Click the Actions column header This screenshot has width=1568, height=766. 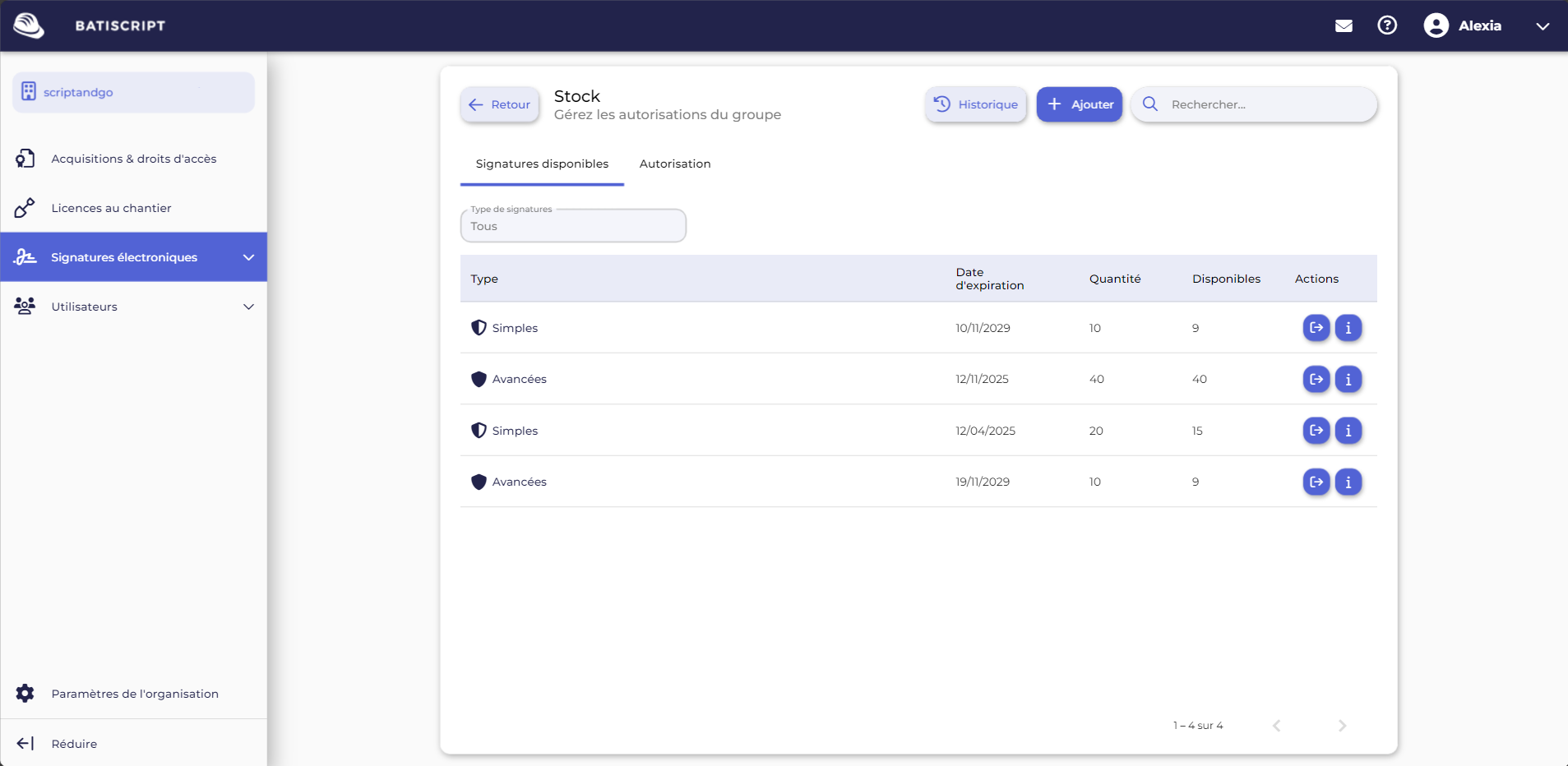[1316, 279]
